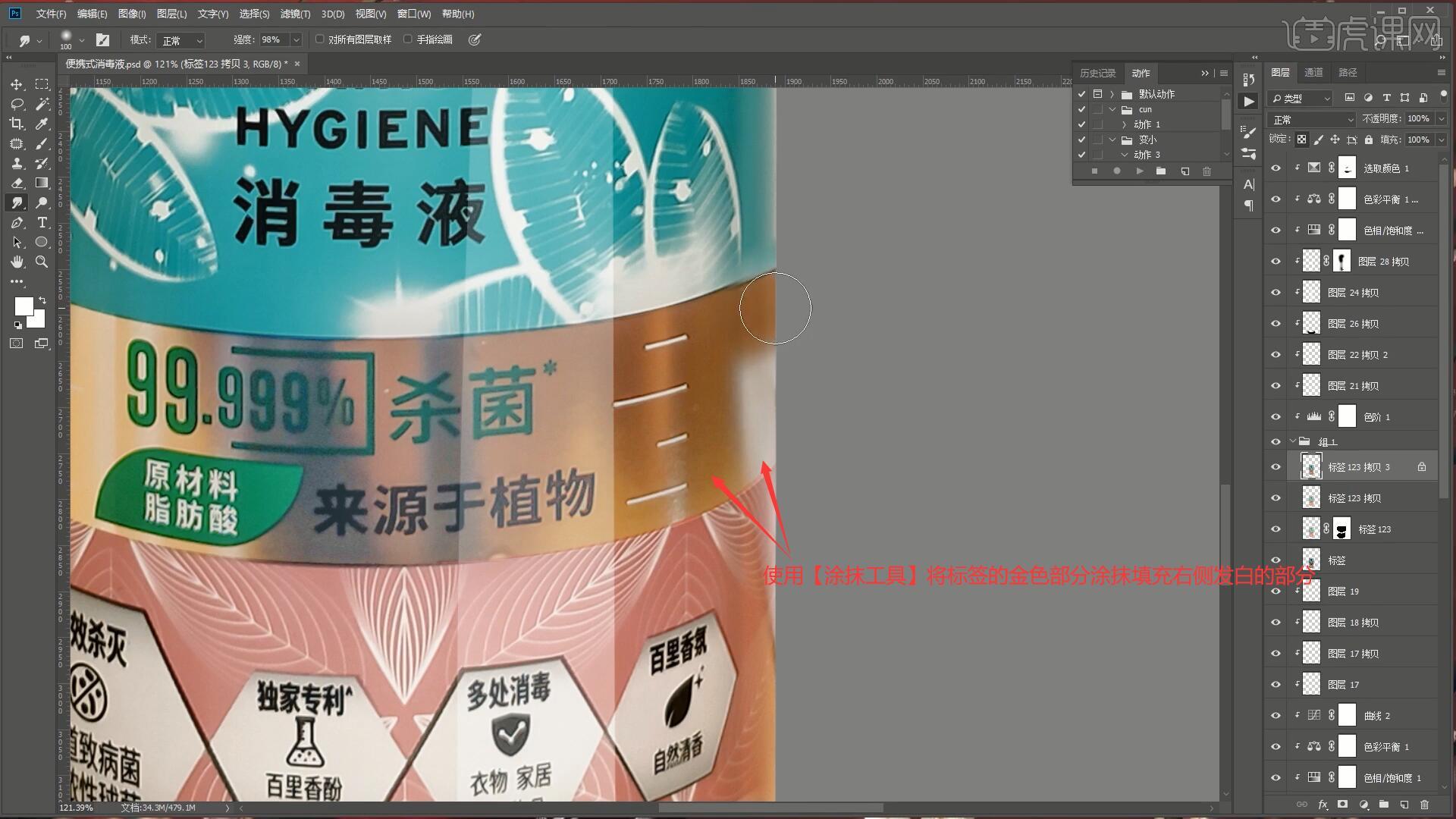
Task: Collapse the 组 1 layer group
Action: click(1293, 441)
